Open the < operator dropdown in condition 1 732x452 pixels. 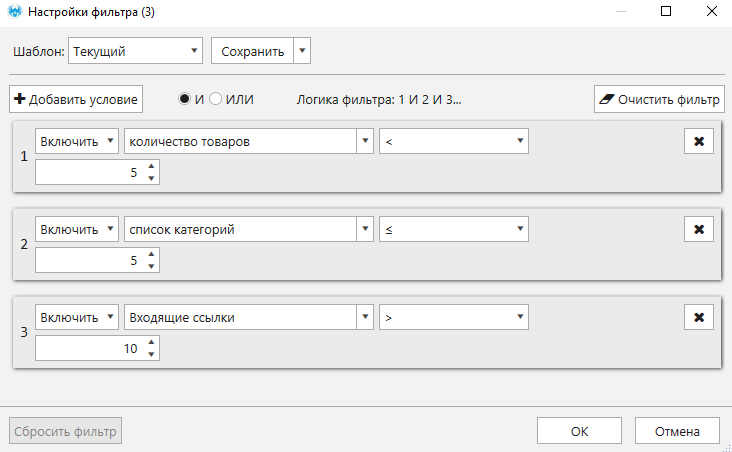pyautogui.click(x=454, y=141)
